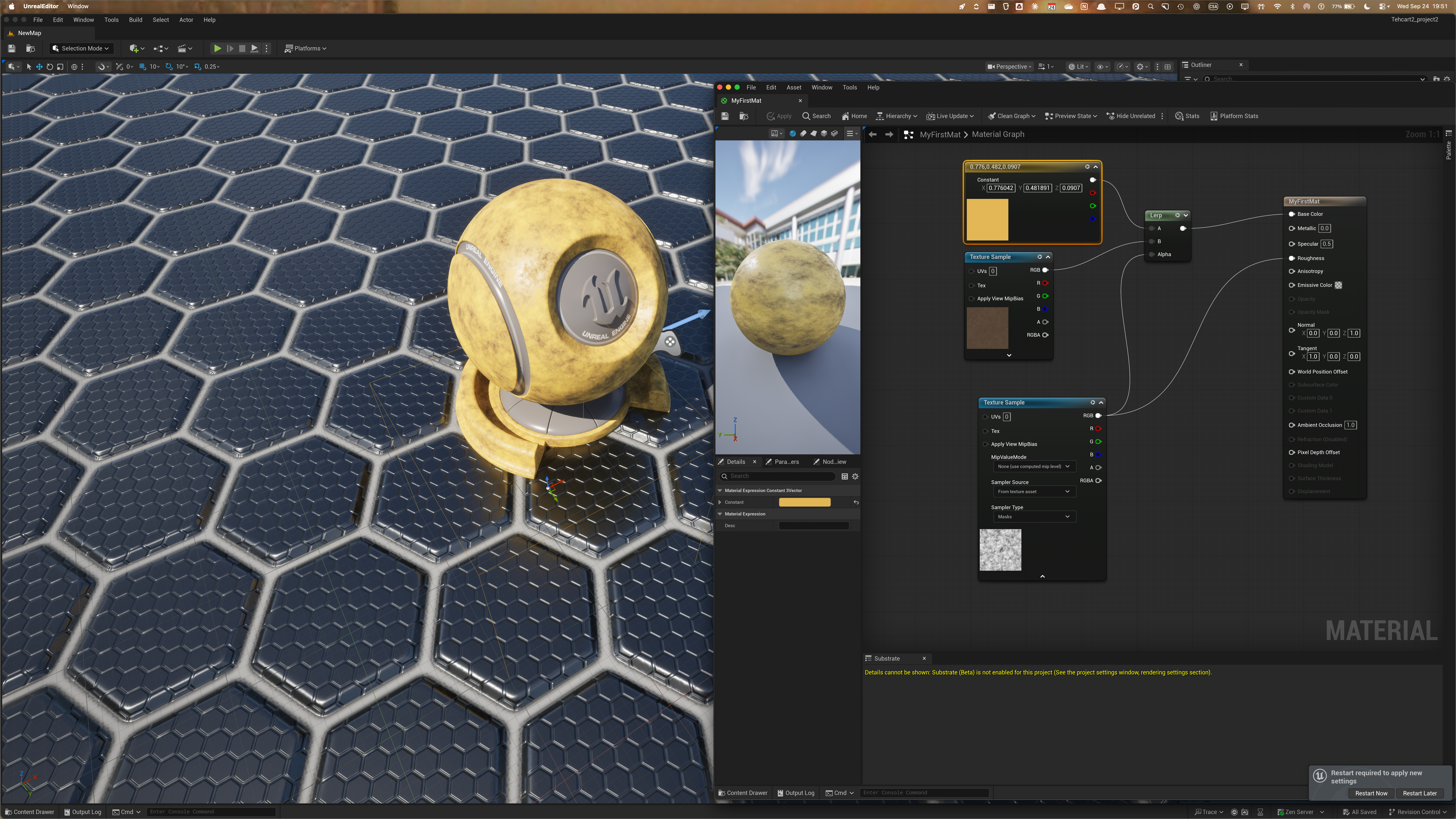Click Play button in level editor toolbar
1456x819 pixels.
217,49
